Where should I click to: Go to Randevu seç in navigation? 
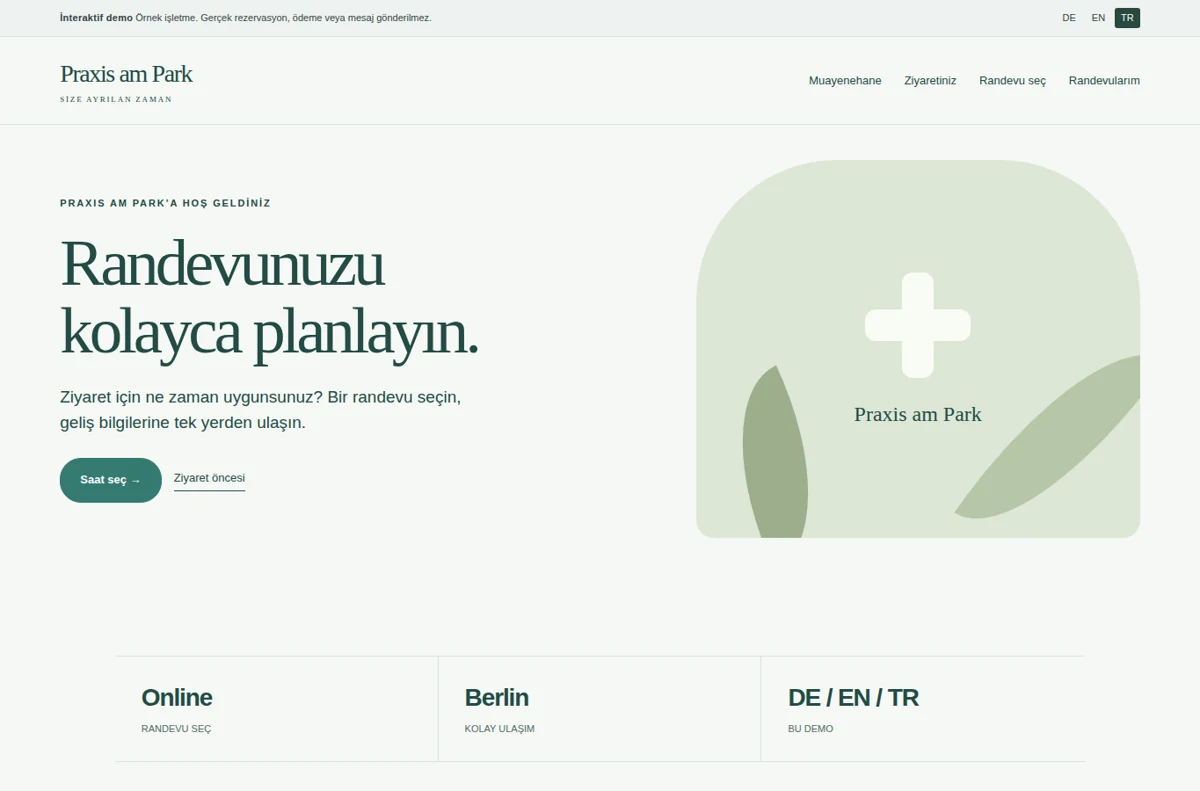tap(1012, 81)
